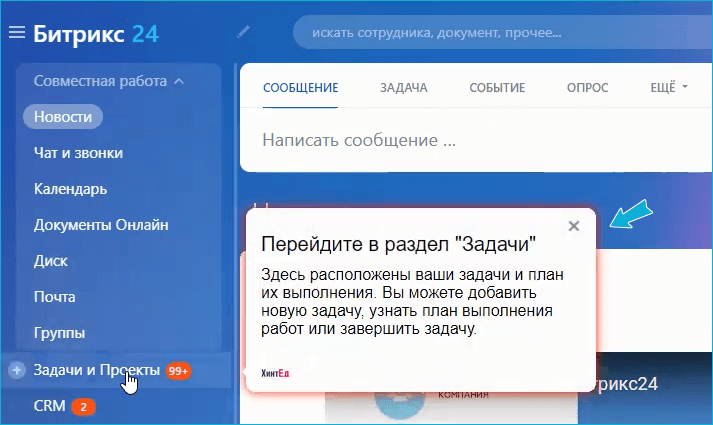Open the hamburger menu next to Битрикс 24

[17, 33]
